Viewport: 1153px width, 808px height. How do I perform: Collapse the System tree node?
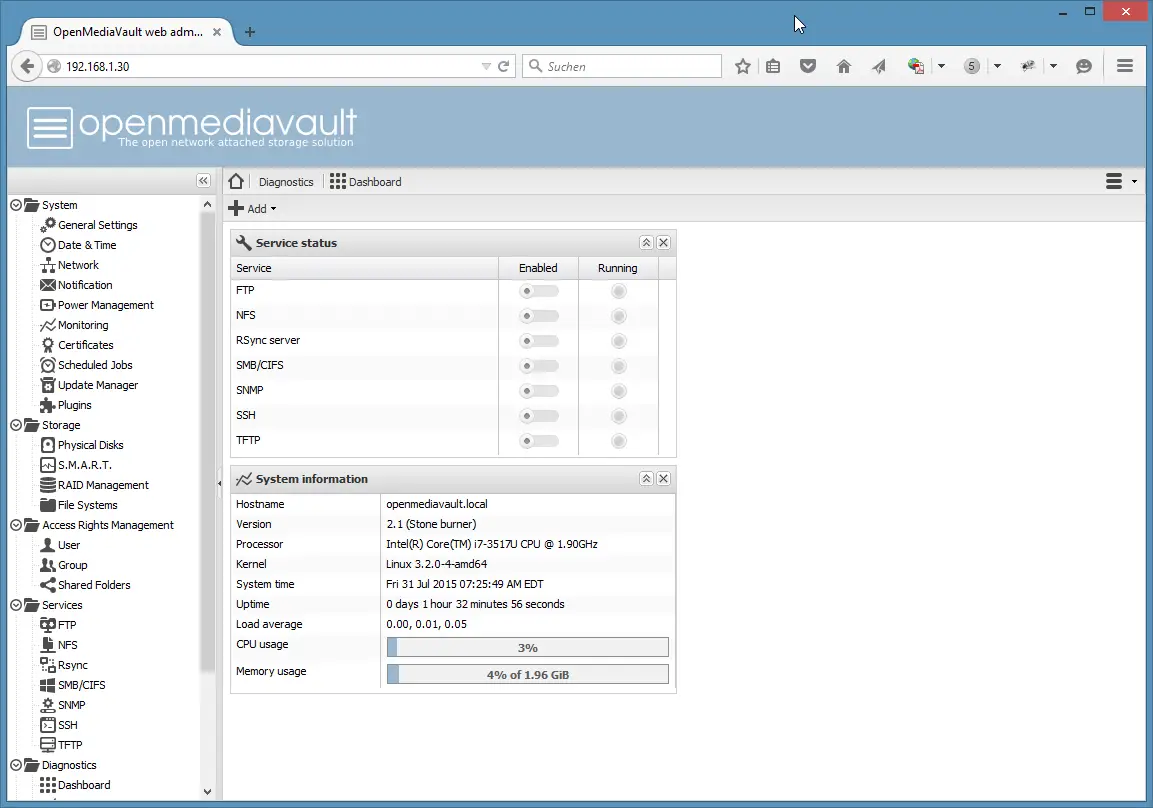16,205
